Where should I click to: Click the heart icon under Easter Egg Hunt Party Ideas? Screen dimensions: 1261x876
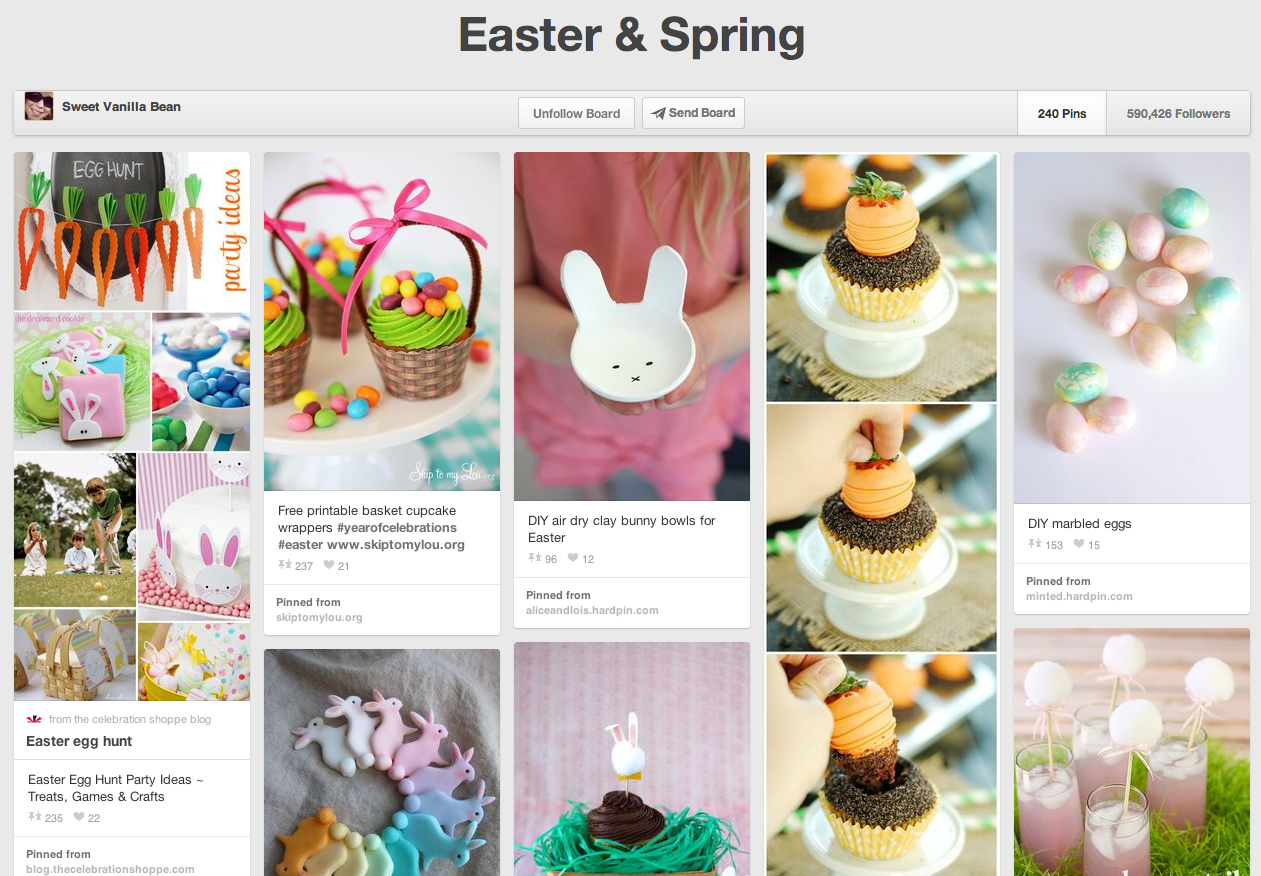coord(79,817)
